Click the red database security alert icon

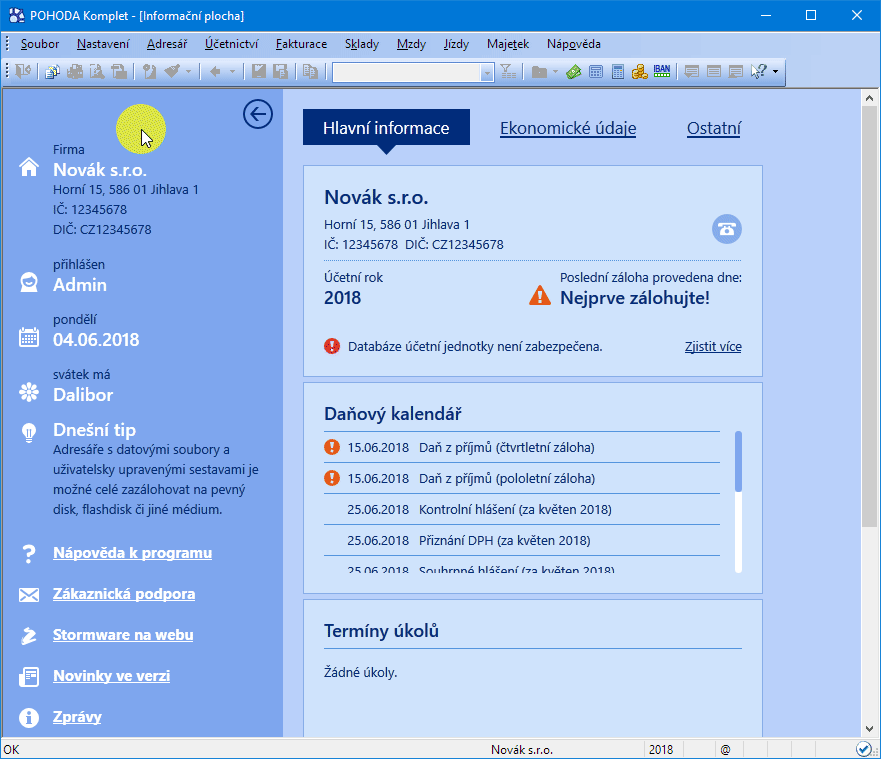click(332, 346)
